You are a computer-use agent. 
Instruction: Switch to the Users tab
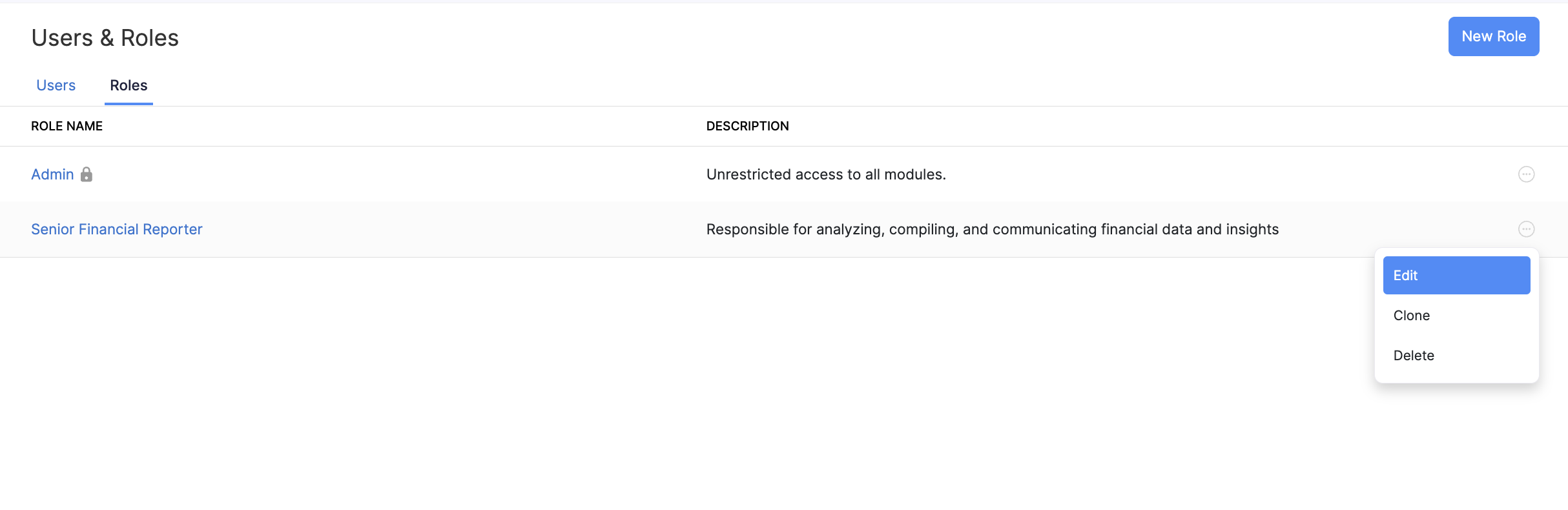tap(56, 85)
